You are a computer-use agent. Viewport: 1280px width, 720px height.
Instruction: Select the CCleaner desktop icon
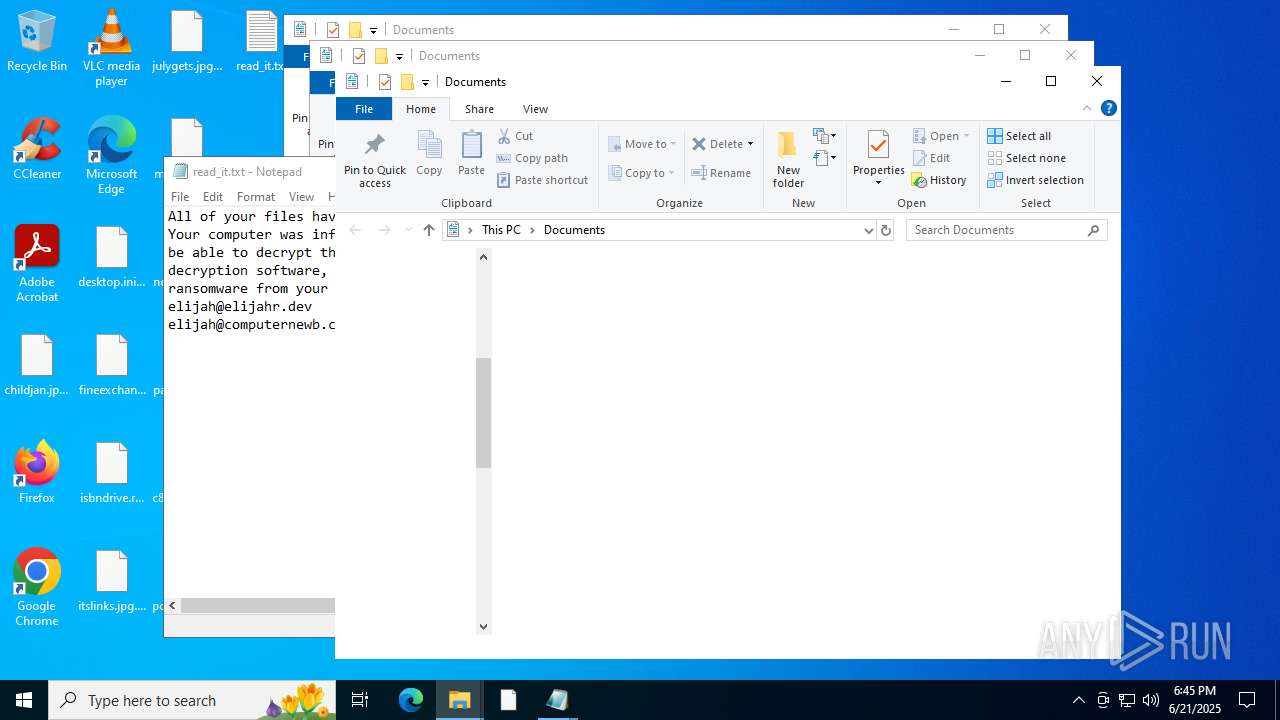[37, 150]
